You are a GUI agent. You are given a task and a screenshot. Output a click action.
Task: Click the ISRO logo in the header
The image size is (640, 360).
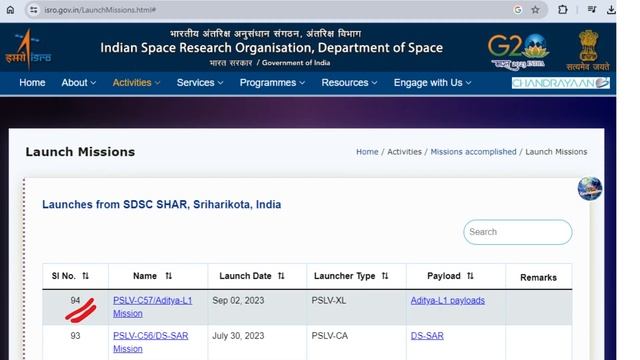(x=28, y=49)
